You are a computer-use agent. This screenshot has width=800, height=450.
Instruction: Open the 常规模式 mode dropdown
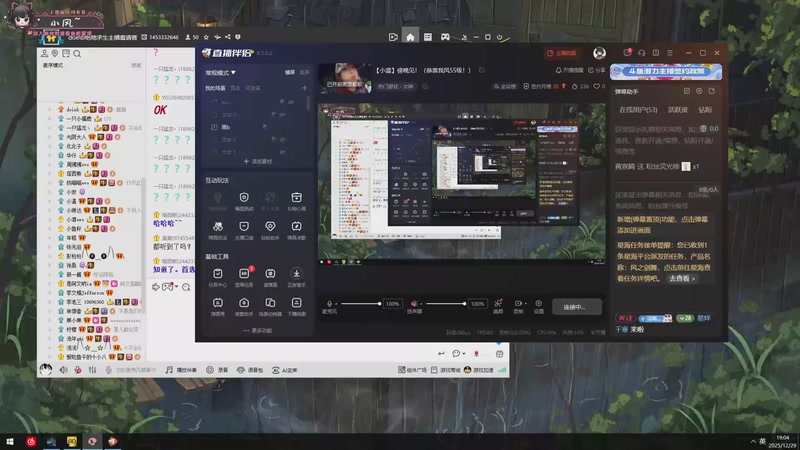[220, 72]
